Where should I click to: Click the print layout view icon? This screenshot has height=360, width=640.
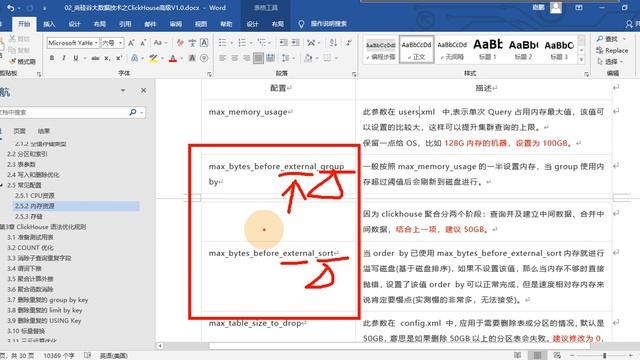(x=537, y=356)
